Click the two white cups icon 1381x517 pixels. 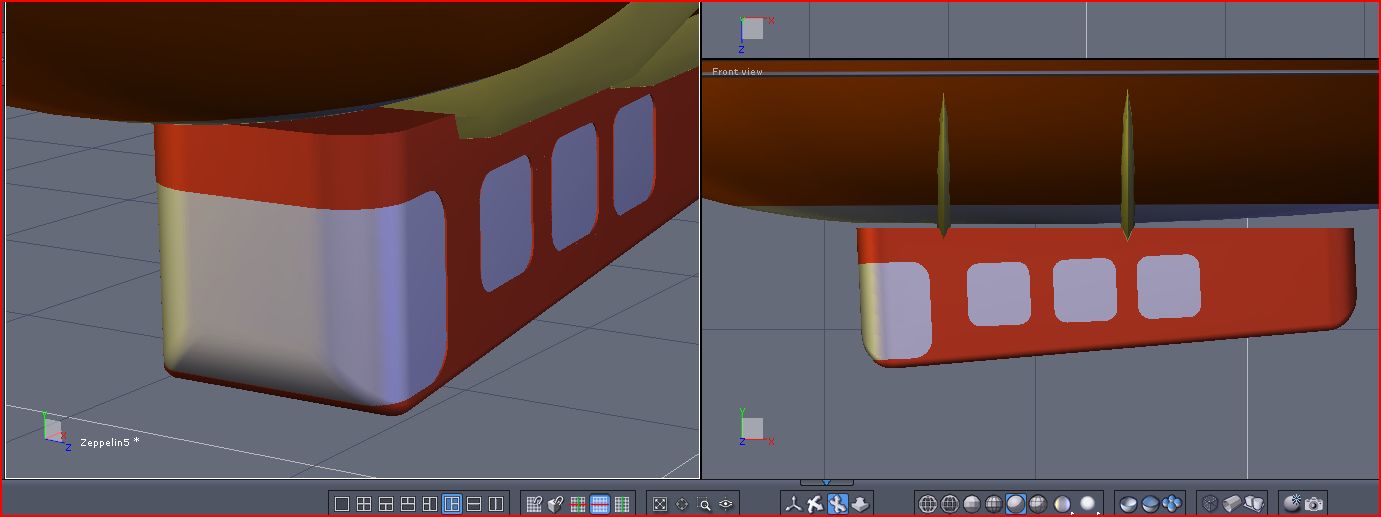coord(1255,503)
